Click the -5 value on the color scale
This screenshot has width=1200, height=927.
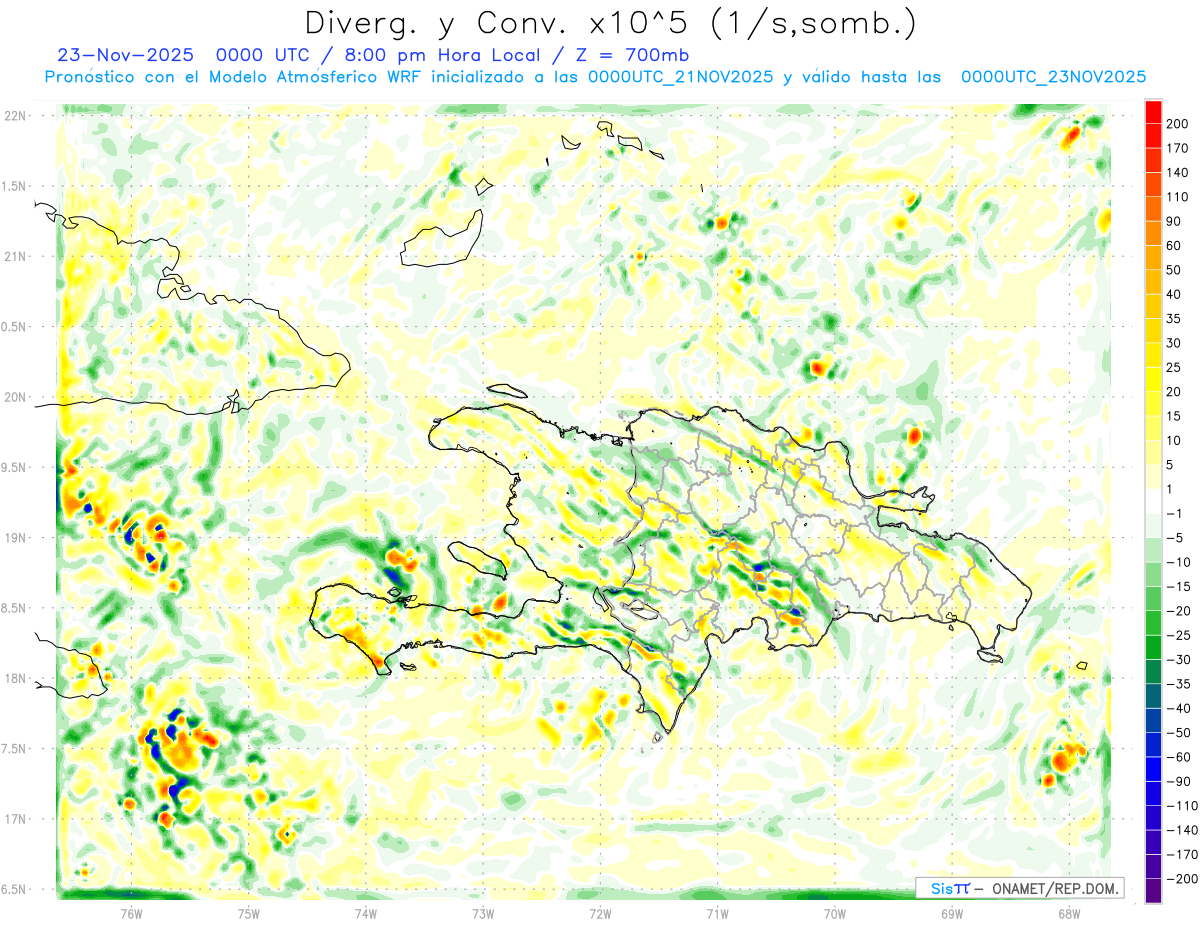tap(1175, 538)
